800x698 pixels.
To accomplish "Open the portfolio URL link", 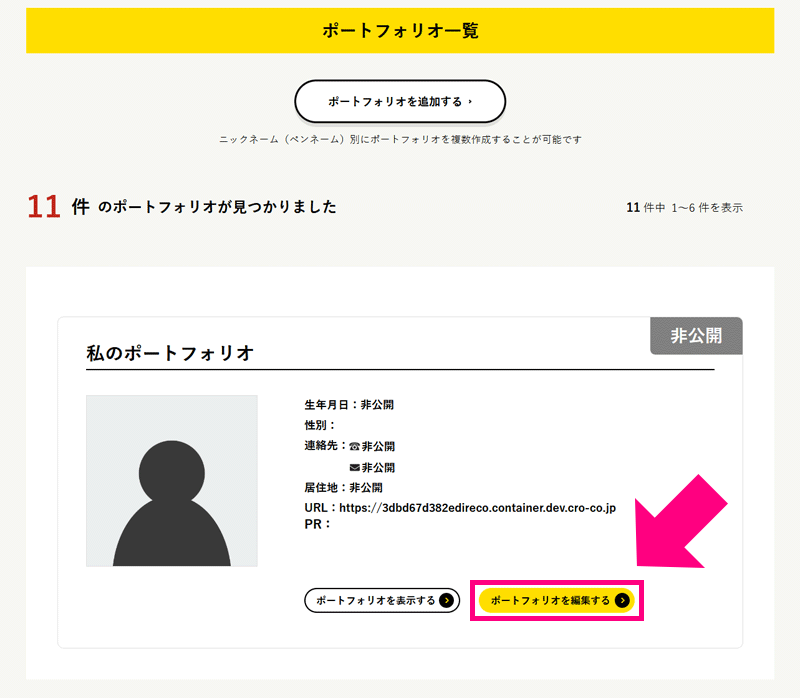I will tap(477, 508).
